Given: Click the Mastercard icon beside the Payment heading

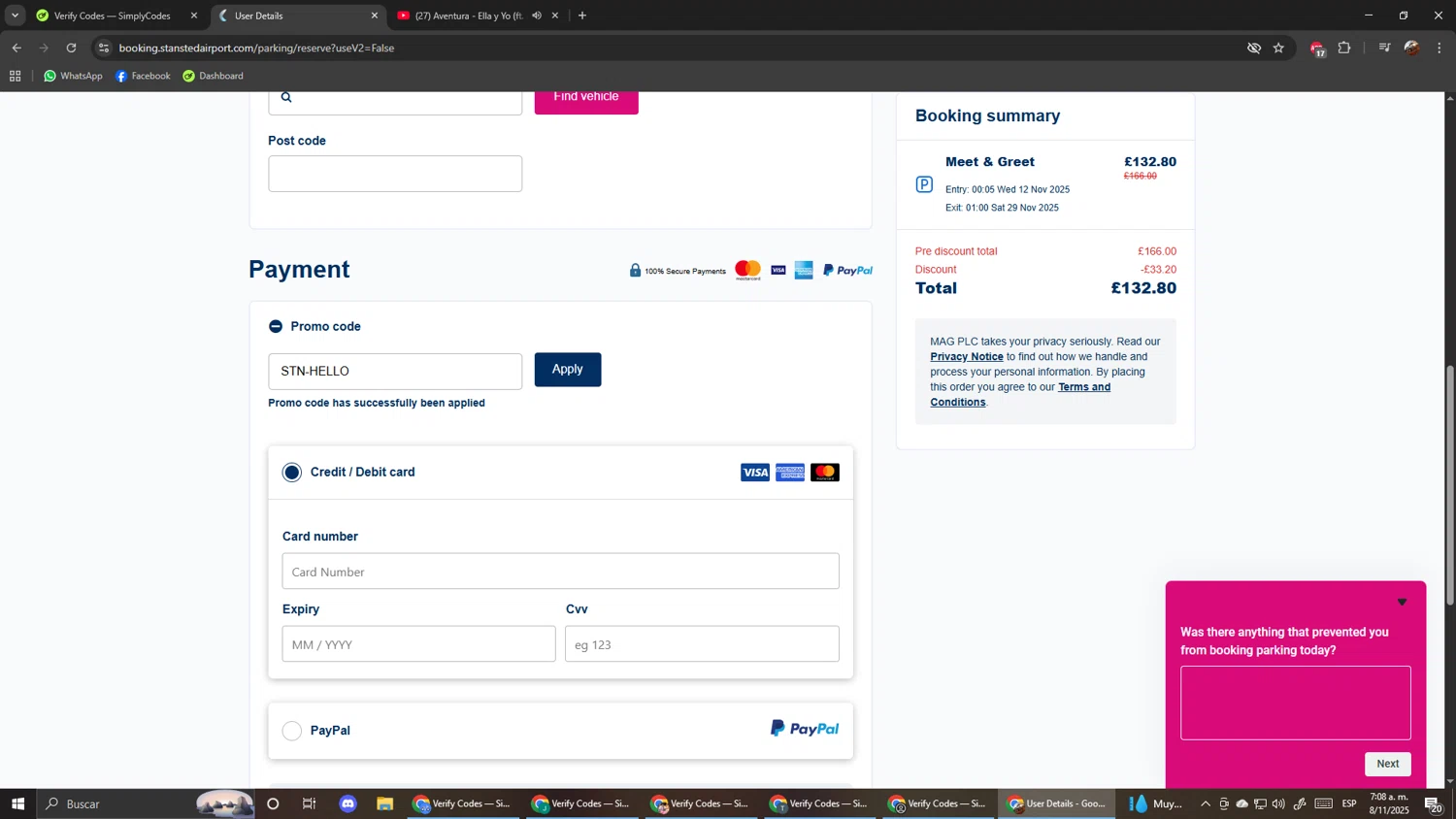Looking at the screenshot, I should [748, 271].
